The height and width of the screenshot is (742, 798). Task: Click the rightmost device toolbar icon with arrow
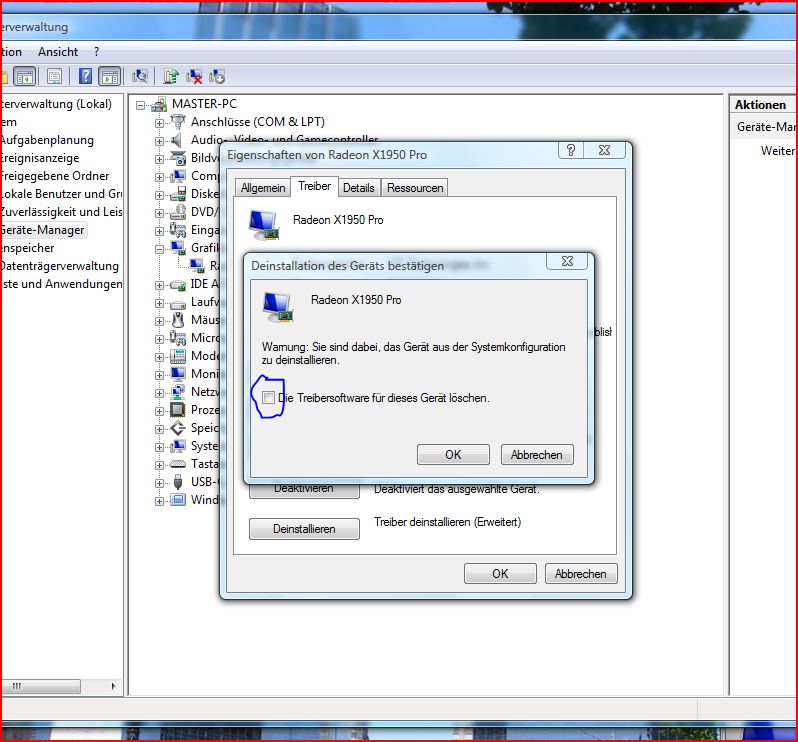tap(217, 76)
